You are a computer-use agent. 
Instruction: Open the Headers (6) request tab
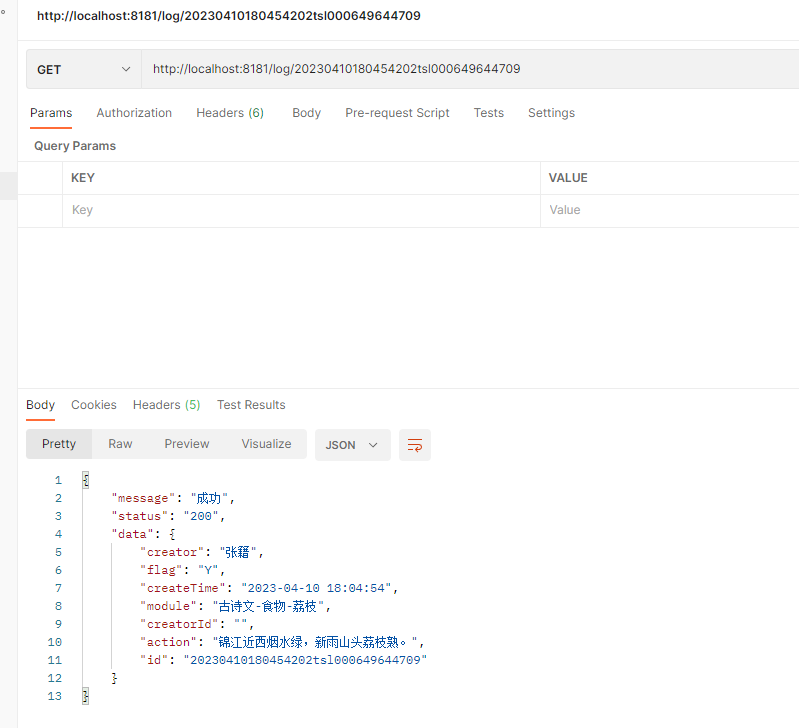pyautogui.click(x=230, y=113)
